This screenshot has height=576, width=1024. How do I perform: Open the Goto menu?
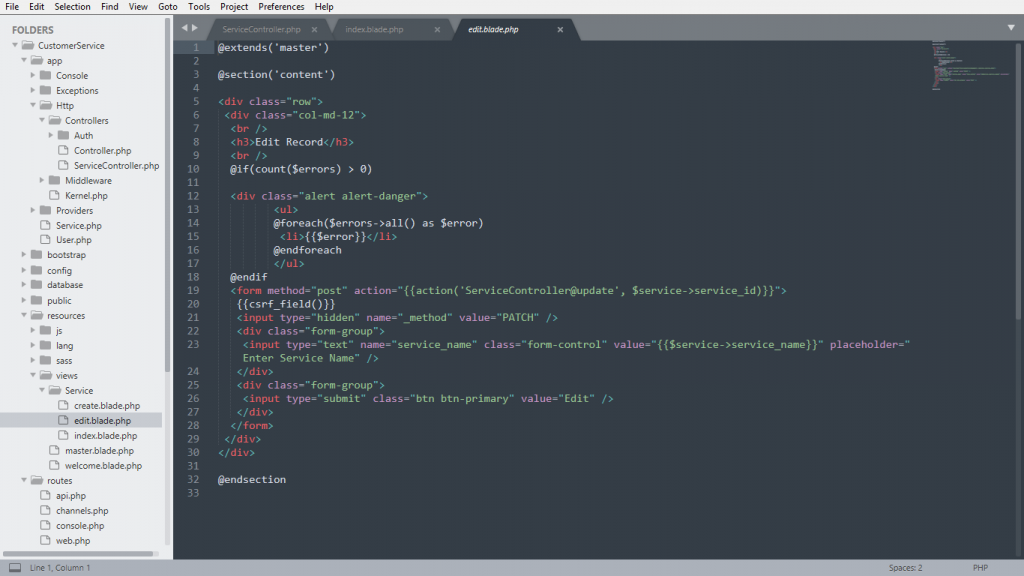167,7
